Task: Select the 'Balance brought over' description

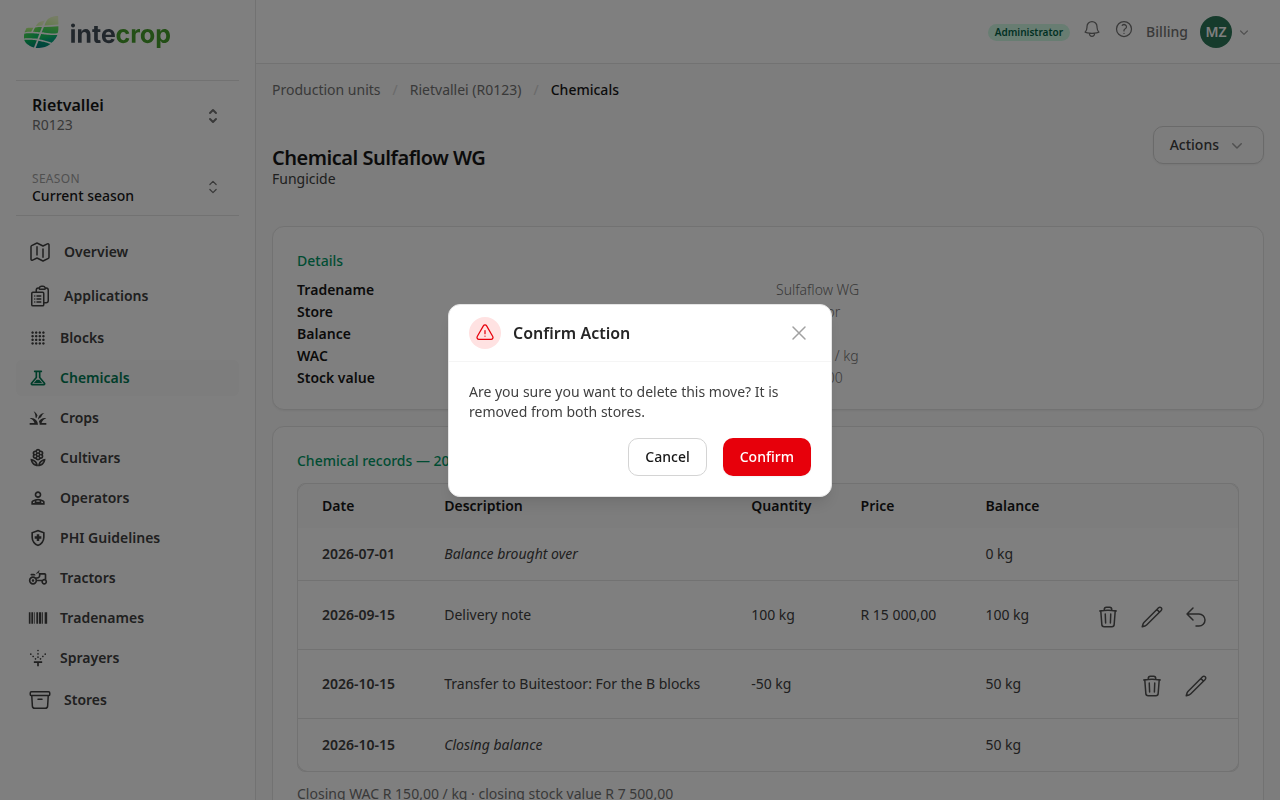Action: [x=511, y=554]
